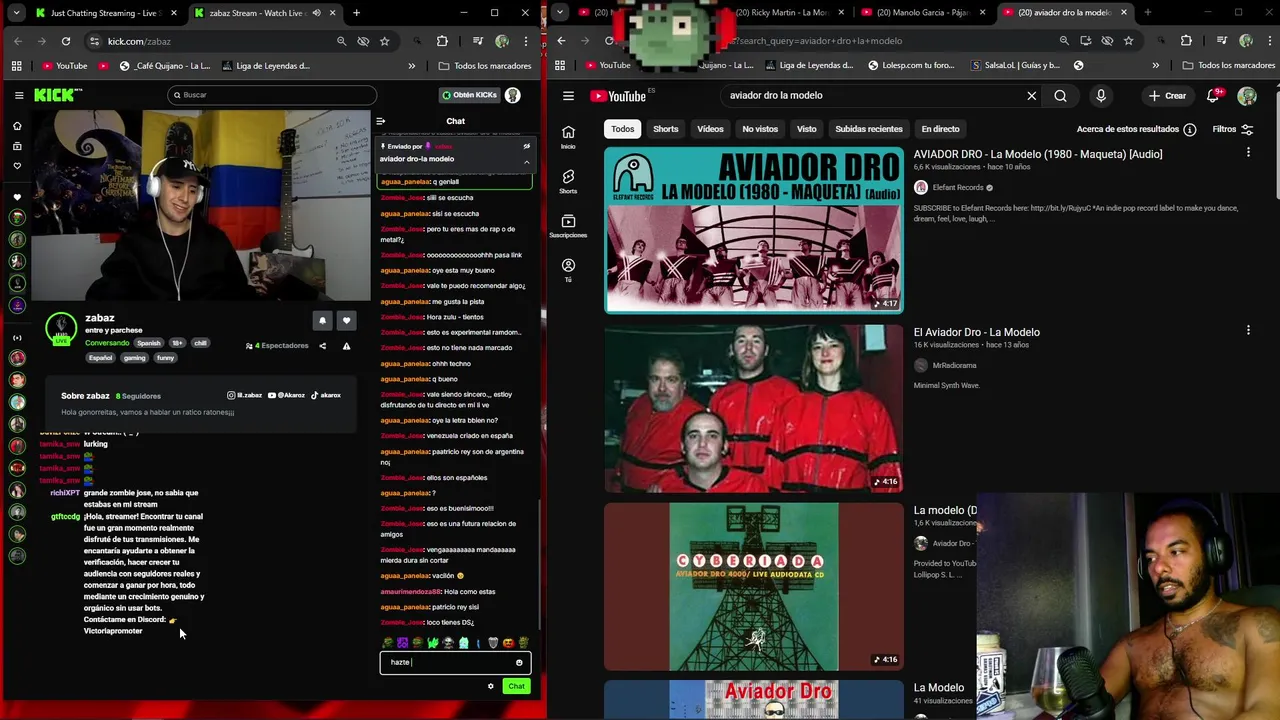This screenshot has width=1280, height=720.
Task: Clear YouTube search query
Action: 1032,96
